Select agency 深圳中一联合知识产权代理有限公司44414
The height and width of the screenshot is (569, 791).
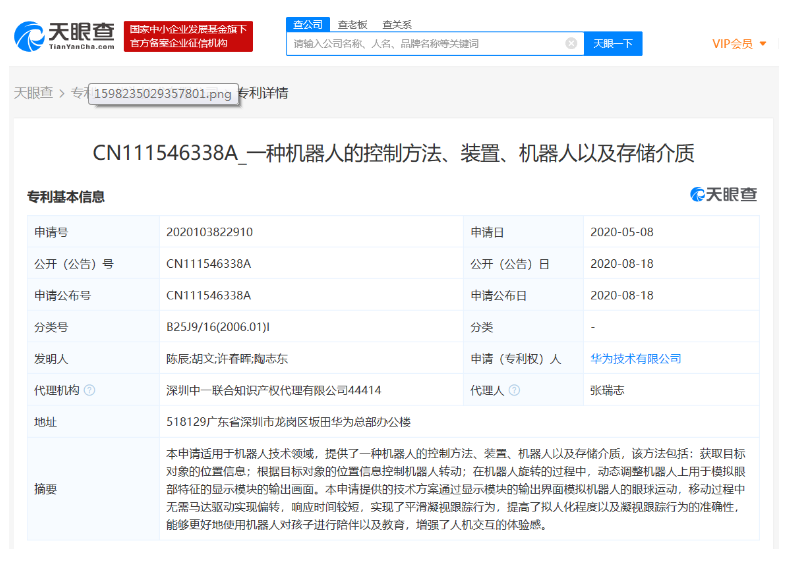click(x=273, y=390)
